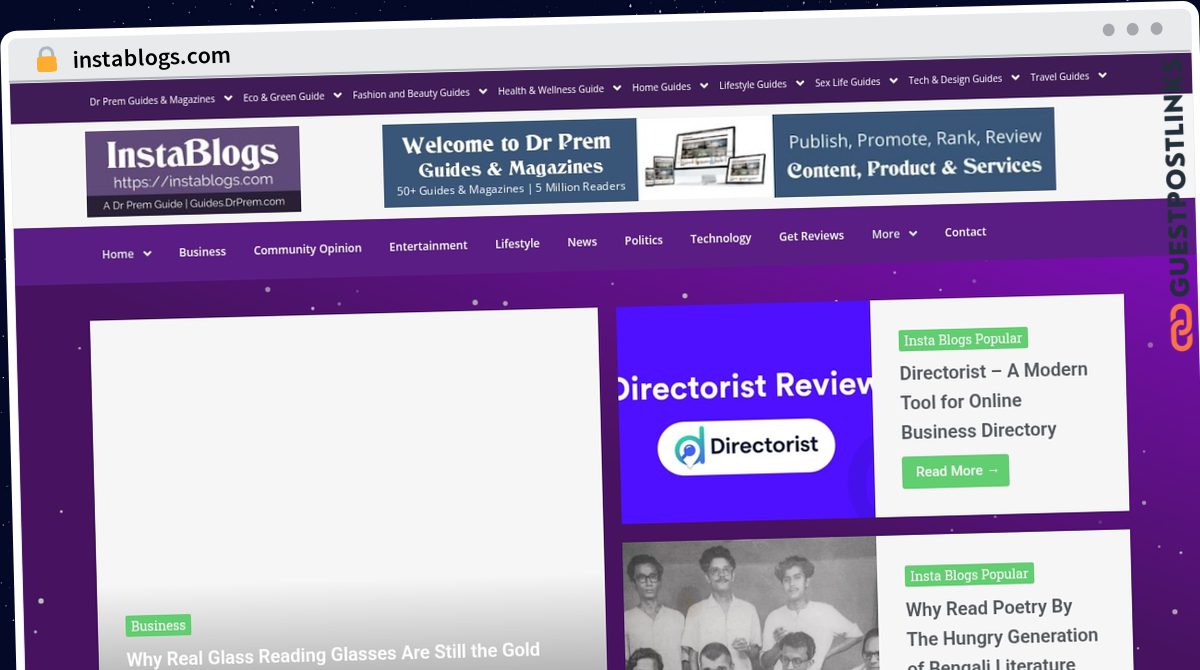1200x670 pixels.
Task: Open the Business menu item
Action: tap(202, 252)
